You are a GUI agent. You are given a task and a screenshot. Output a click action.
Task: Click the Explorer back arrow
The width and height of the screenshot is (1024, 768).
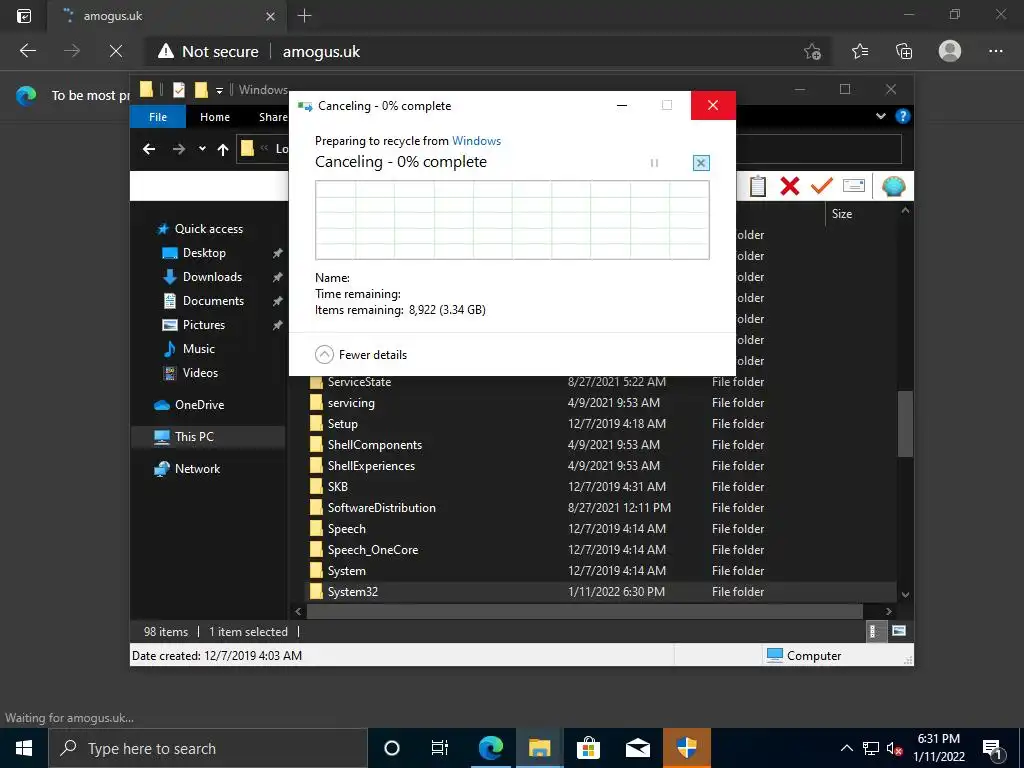[x=149, y=150]
